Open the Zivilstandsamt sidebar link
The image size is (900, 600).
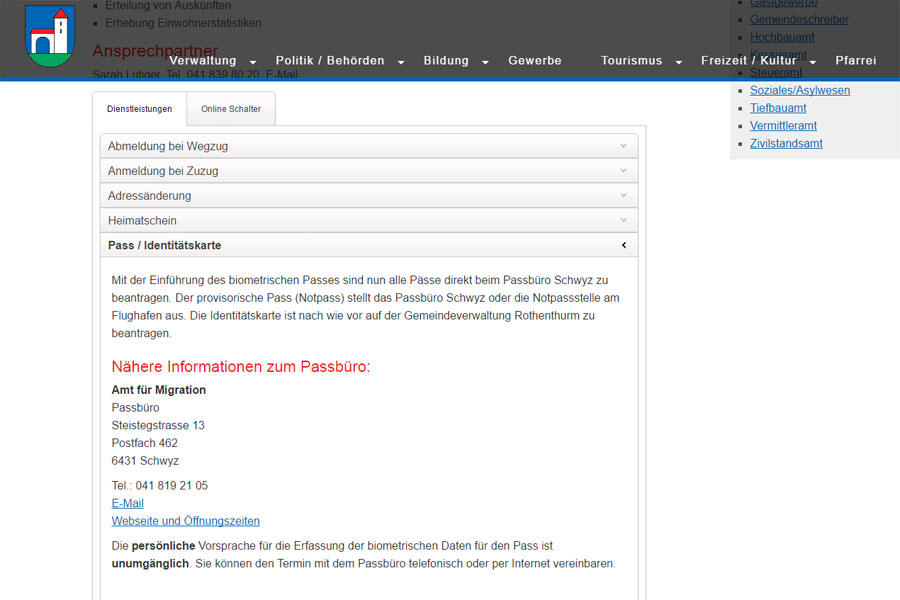pos(786,144)
